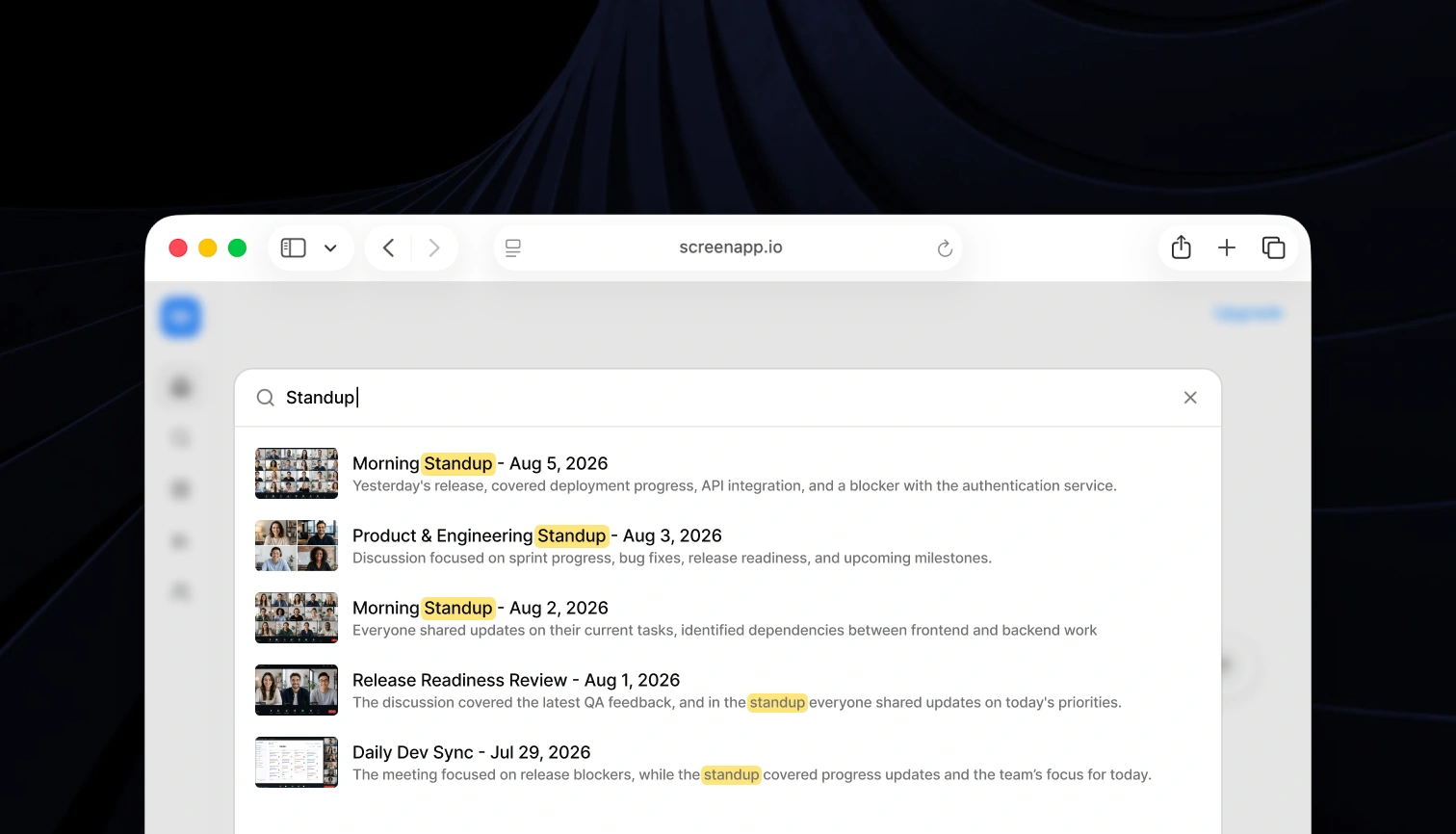Screen dimensions: 1456x834
Task: Click the blue ScreenApp logo icon
Action: click(x=180, y=317)
